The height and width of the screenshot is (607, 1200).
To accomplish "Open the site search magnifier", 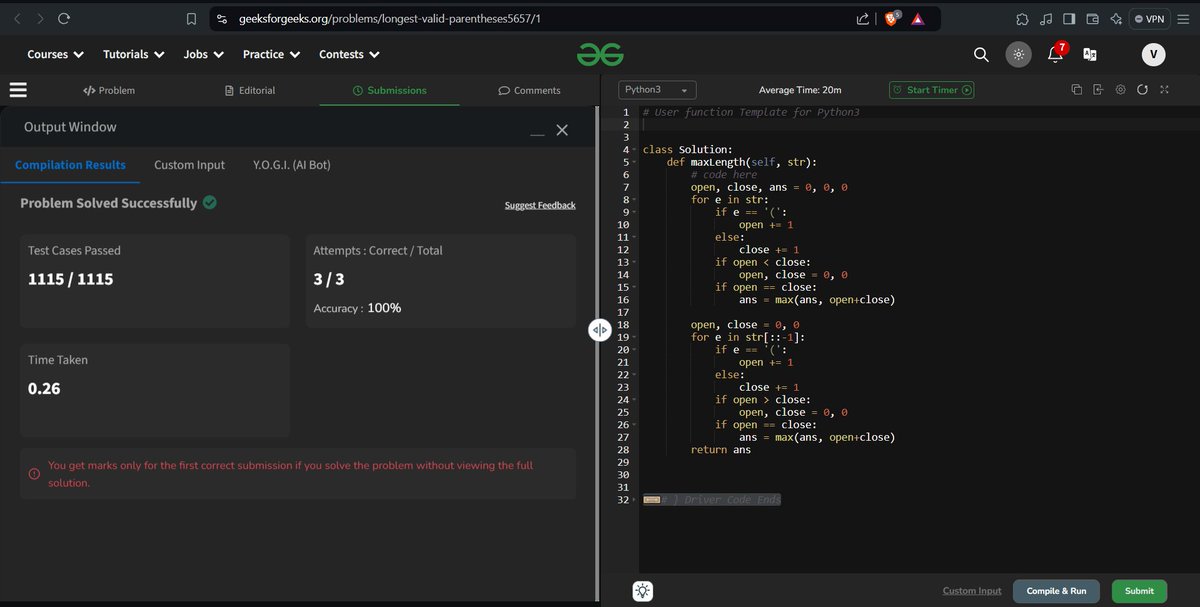I will [981, 55].
